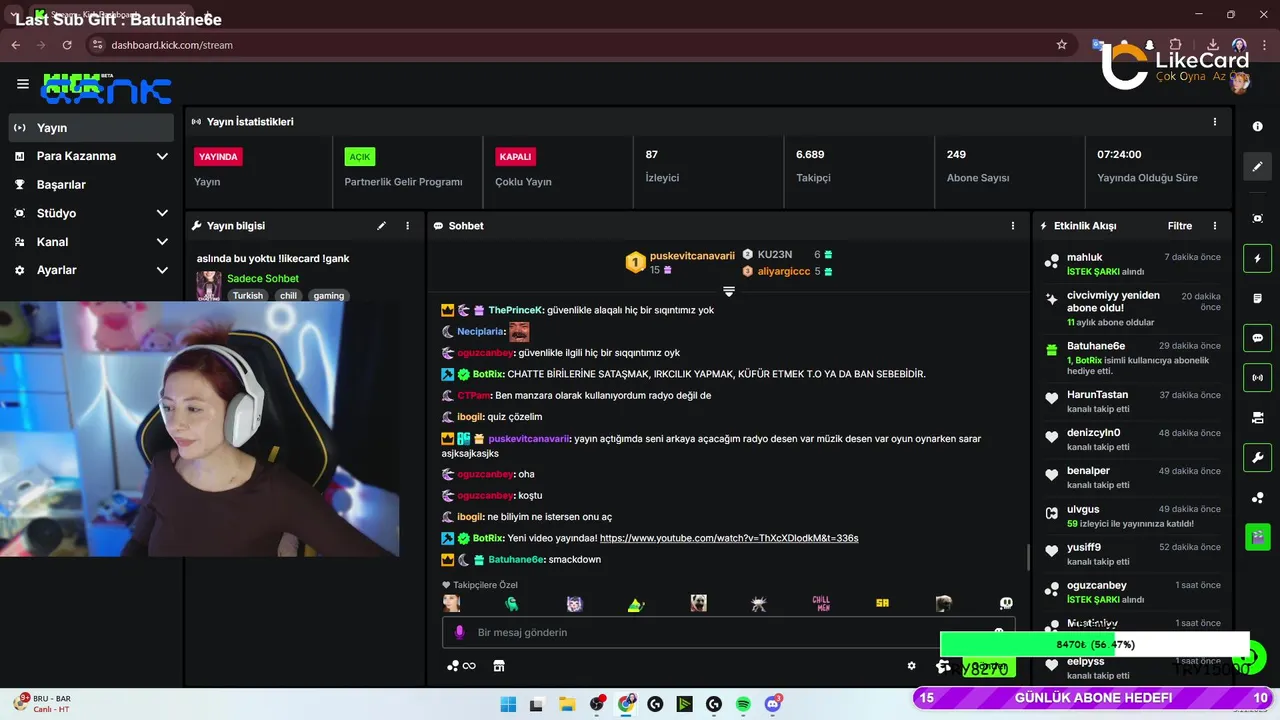1280x720 pixels.
Task: Click the chat scrollbar
Action: point(1027,557)
